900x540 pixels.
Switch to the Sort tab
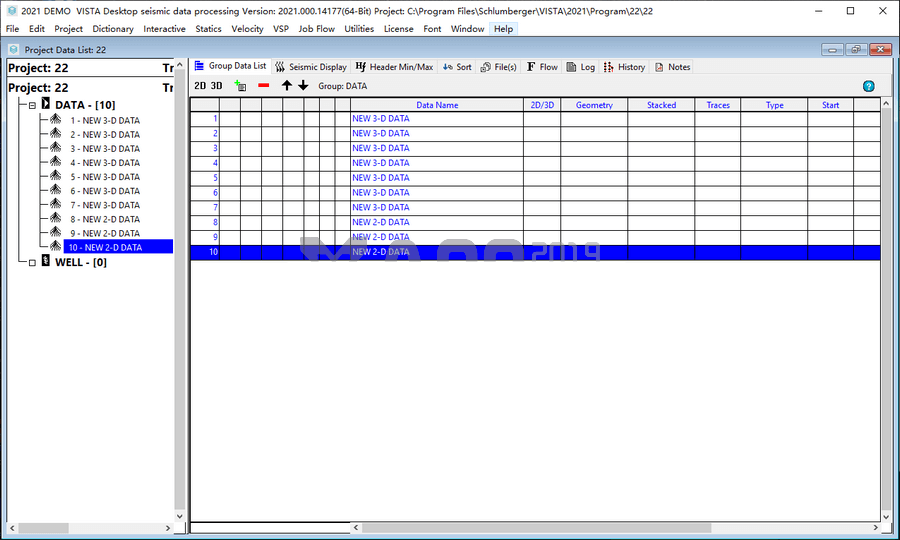pos(457,67)
